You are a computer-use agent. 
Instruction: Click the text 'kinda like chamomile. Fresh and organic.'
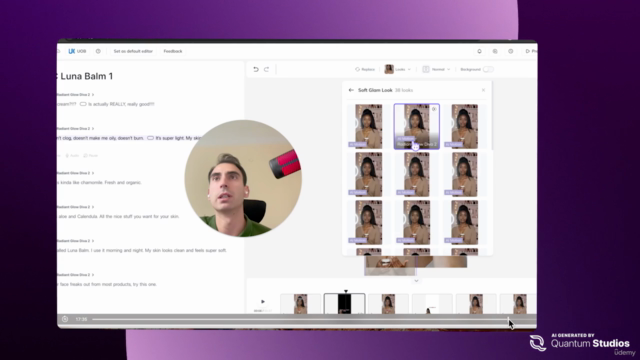[x=100, y=182]
